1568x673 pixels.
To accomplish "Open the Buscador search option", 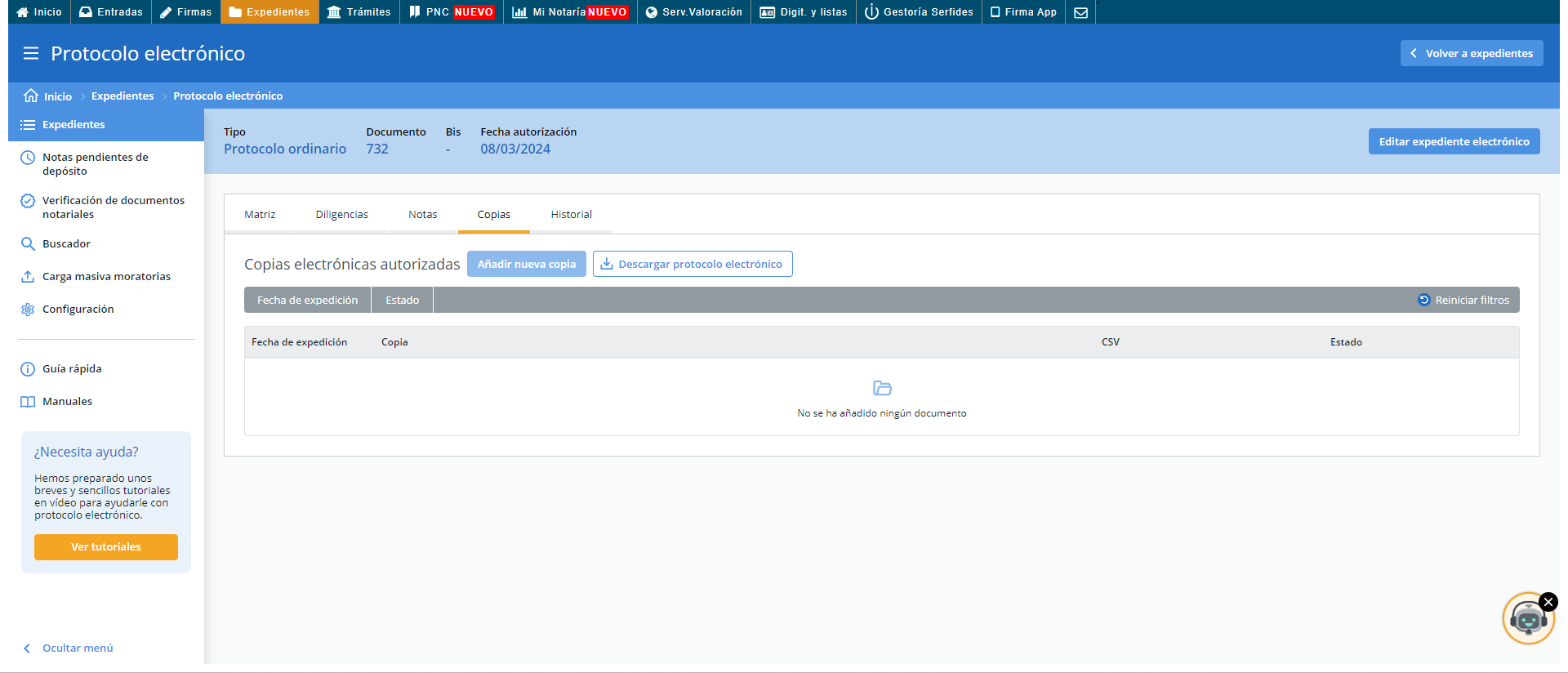I will coord(66,244).
